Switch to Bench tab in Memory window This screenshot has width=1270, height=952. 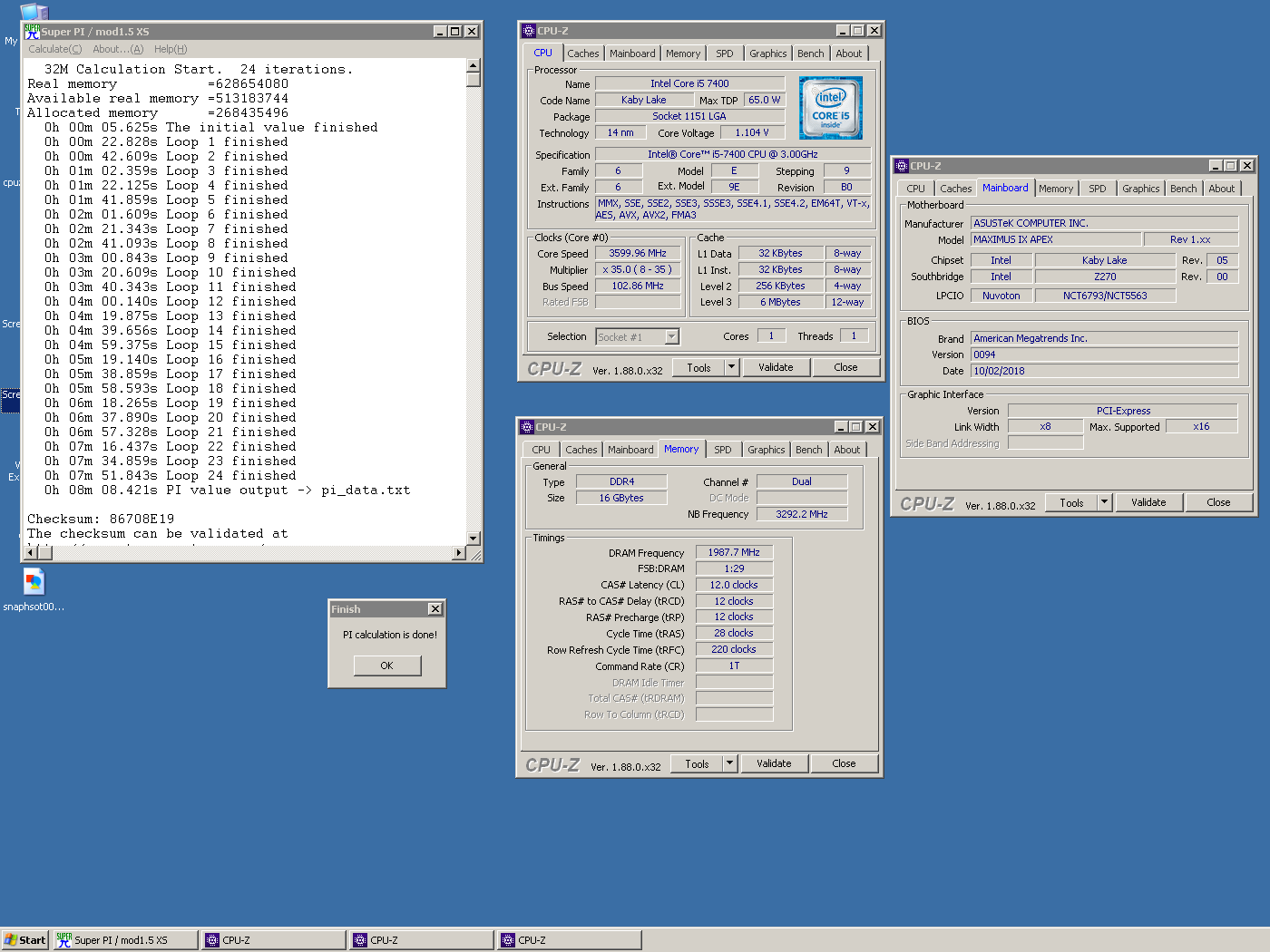pos(809,450)
